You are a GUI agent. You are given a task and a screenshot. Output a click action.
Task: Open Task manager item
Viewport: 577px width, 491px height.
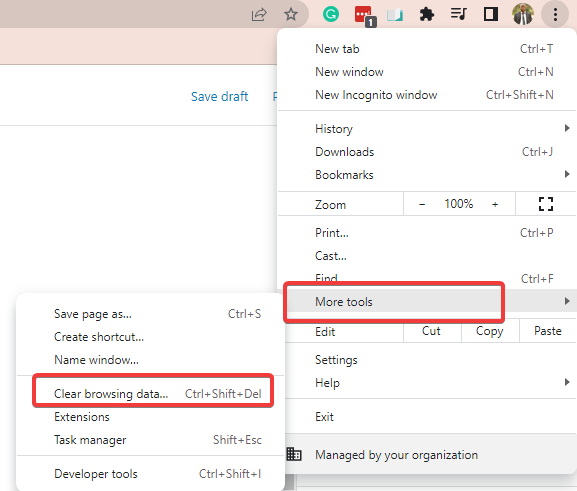[x=151, y=440]
